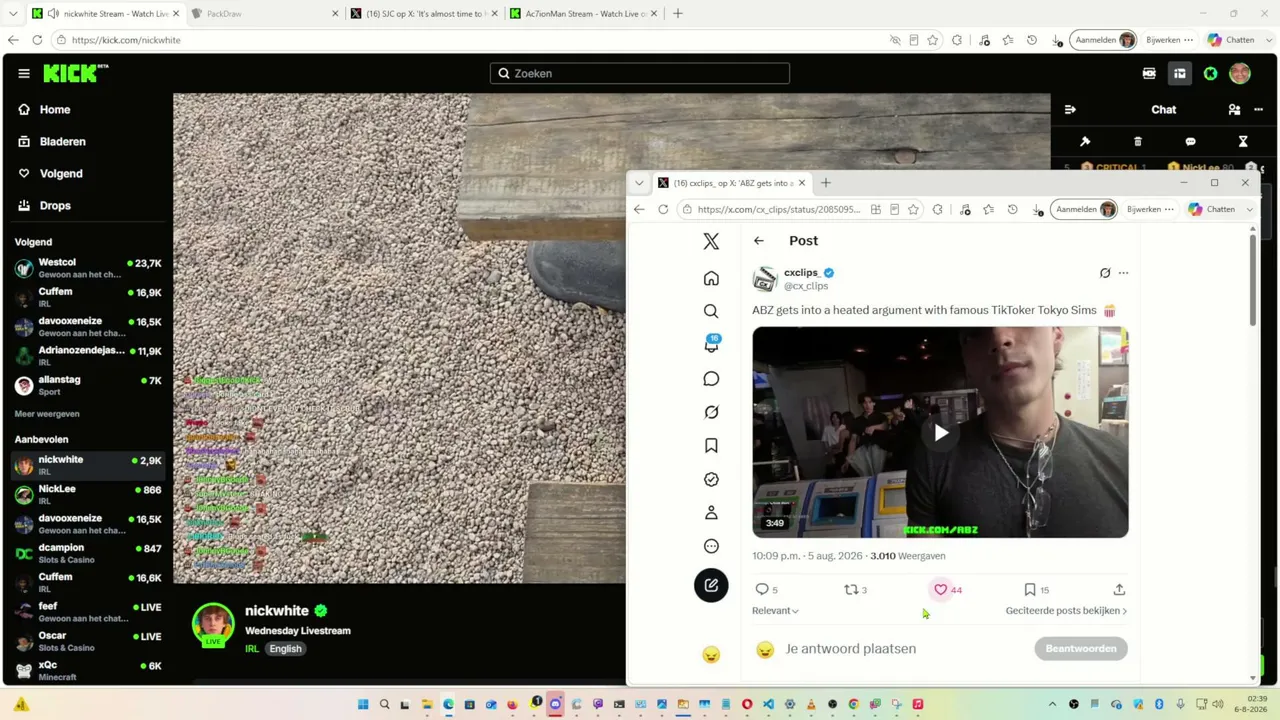Expand more X sidebar options

coord(711,546)
